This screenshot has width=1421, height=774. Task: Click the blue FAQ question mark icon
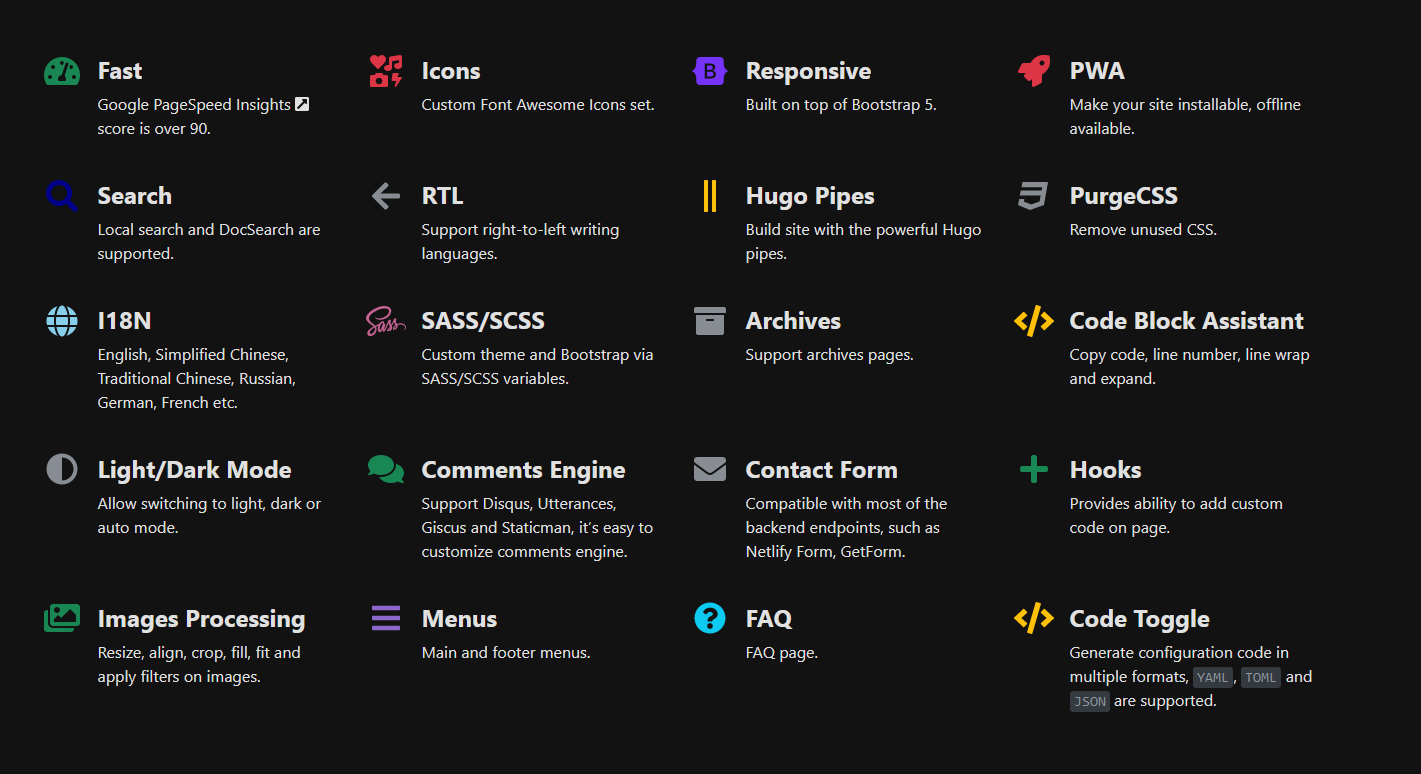[710, 619]
